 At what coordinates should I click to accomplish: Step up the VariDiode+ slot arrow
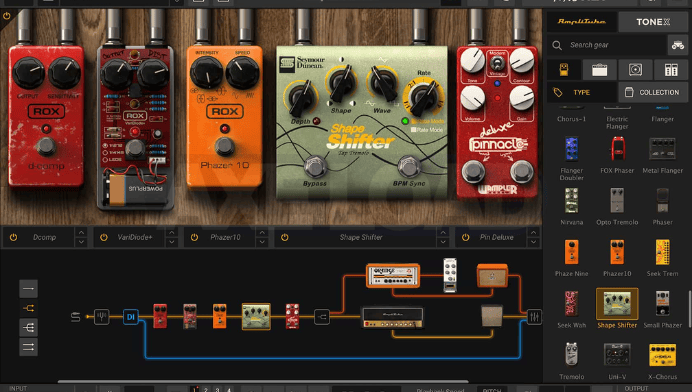[172, 233]
